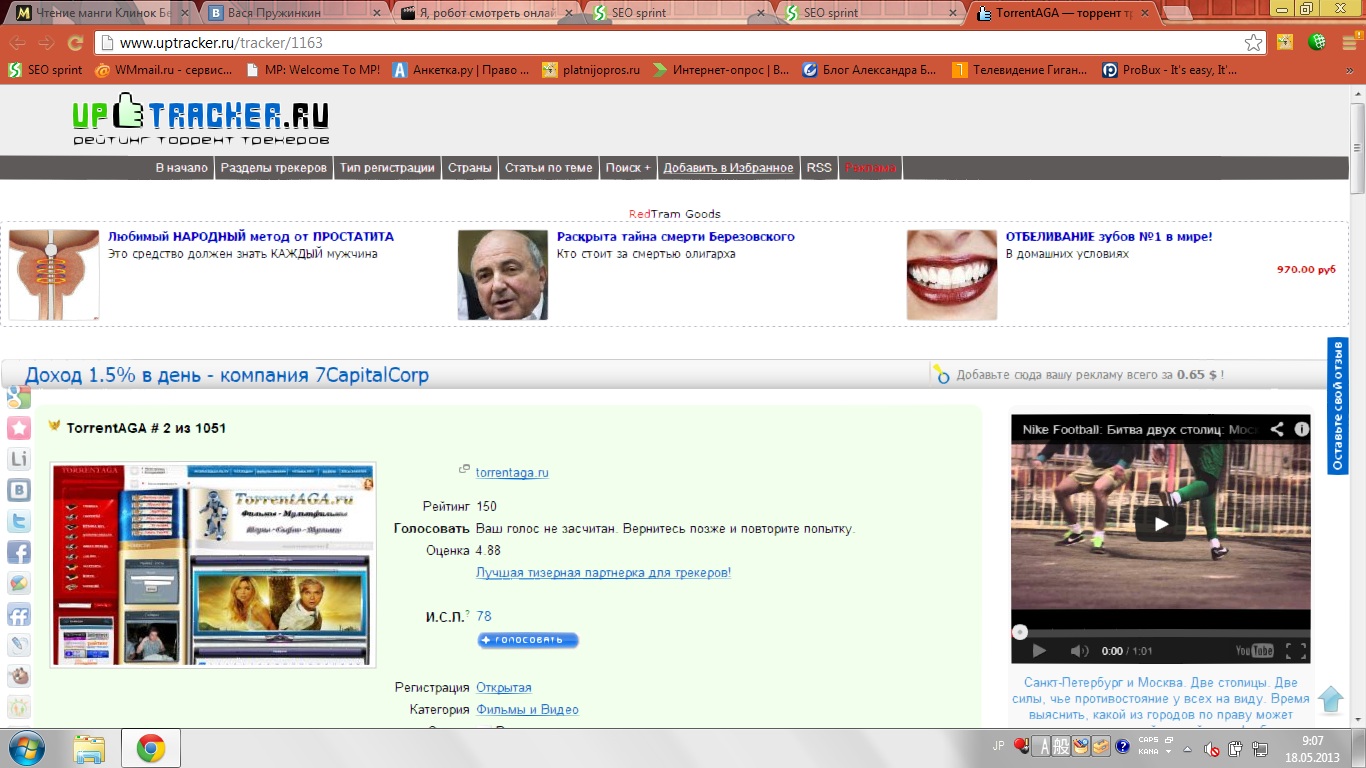
Task: Click the Google share icon in sidebar
Action: pos(19,397)
